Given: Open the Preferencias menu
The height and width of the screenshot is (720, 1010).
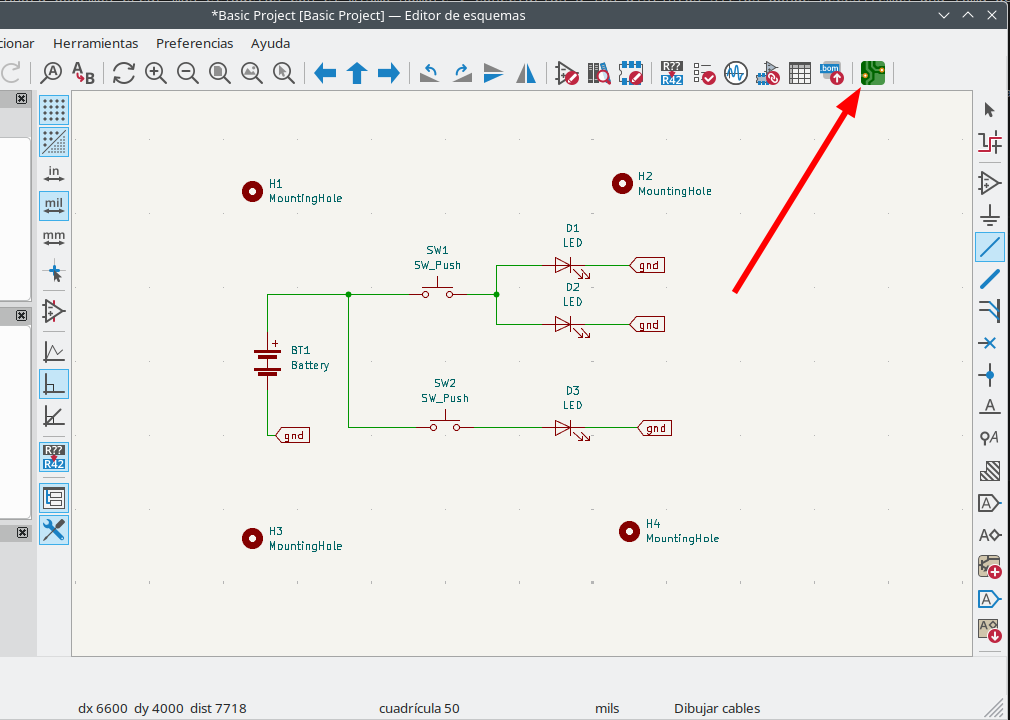Looking at the screenshot, I should [x=194, y=43].
